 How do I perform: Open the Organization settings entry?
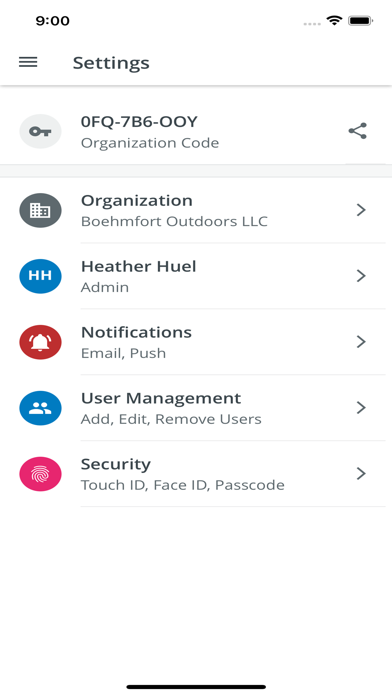[x=196, y=210]
